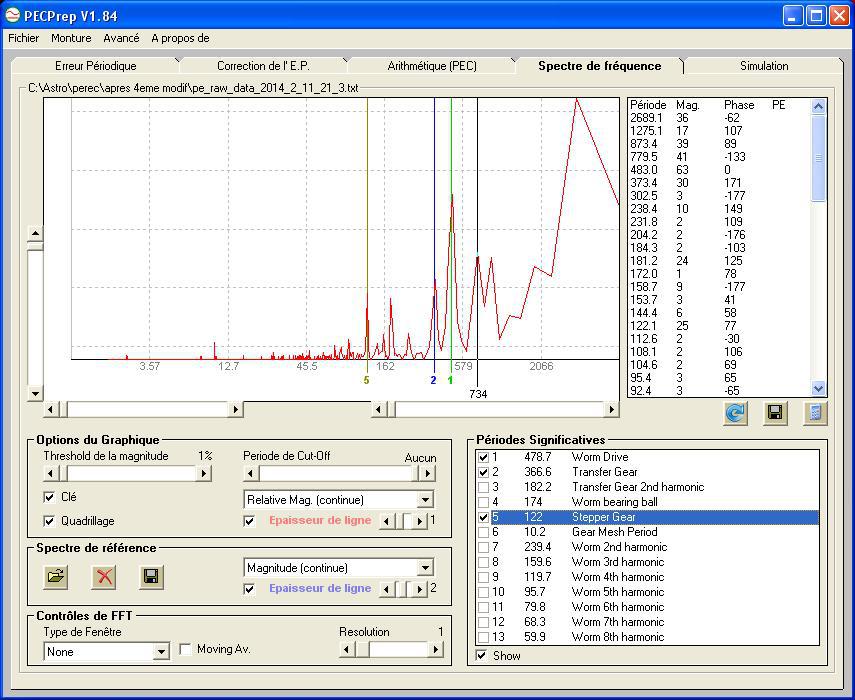Check Worm bearing ball period 174
Screen dimensions: 855x700
[x=483, y=502]
